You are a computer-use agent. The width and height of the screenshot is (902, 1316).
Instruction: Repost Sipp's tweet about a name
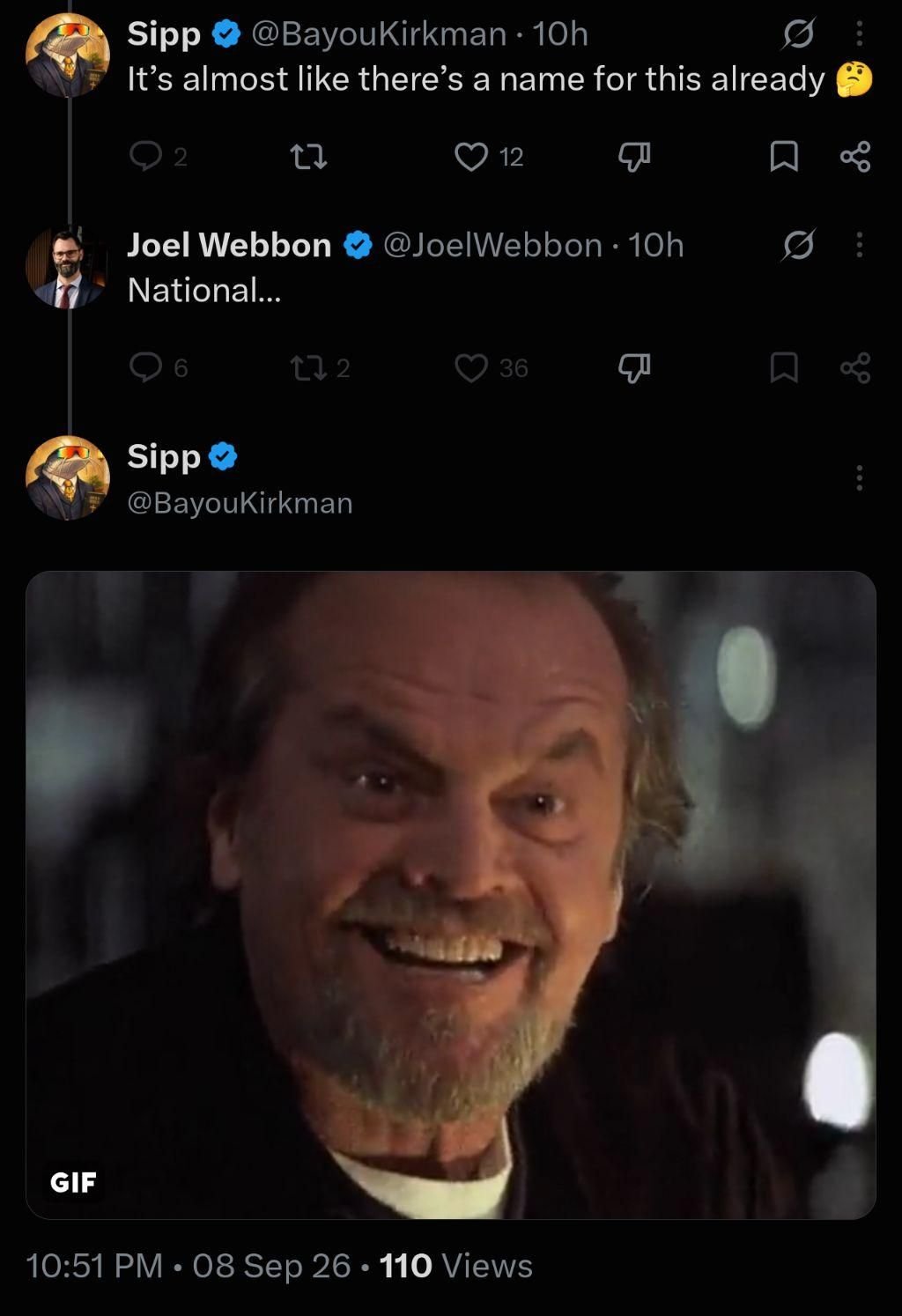(x=308, y=157)
